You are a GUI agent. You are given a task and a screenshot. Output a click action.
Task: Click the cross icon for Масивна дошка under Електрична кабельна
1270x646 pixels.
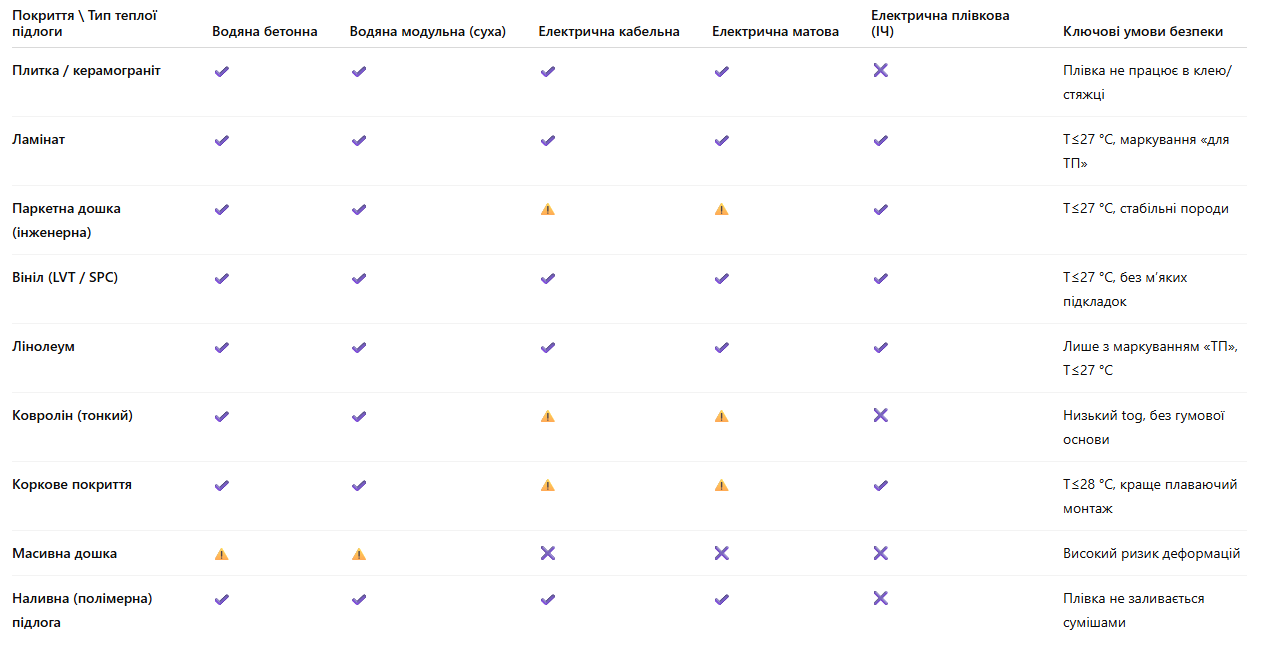click(x=547, y=553)
